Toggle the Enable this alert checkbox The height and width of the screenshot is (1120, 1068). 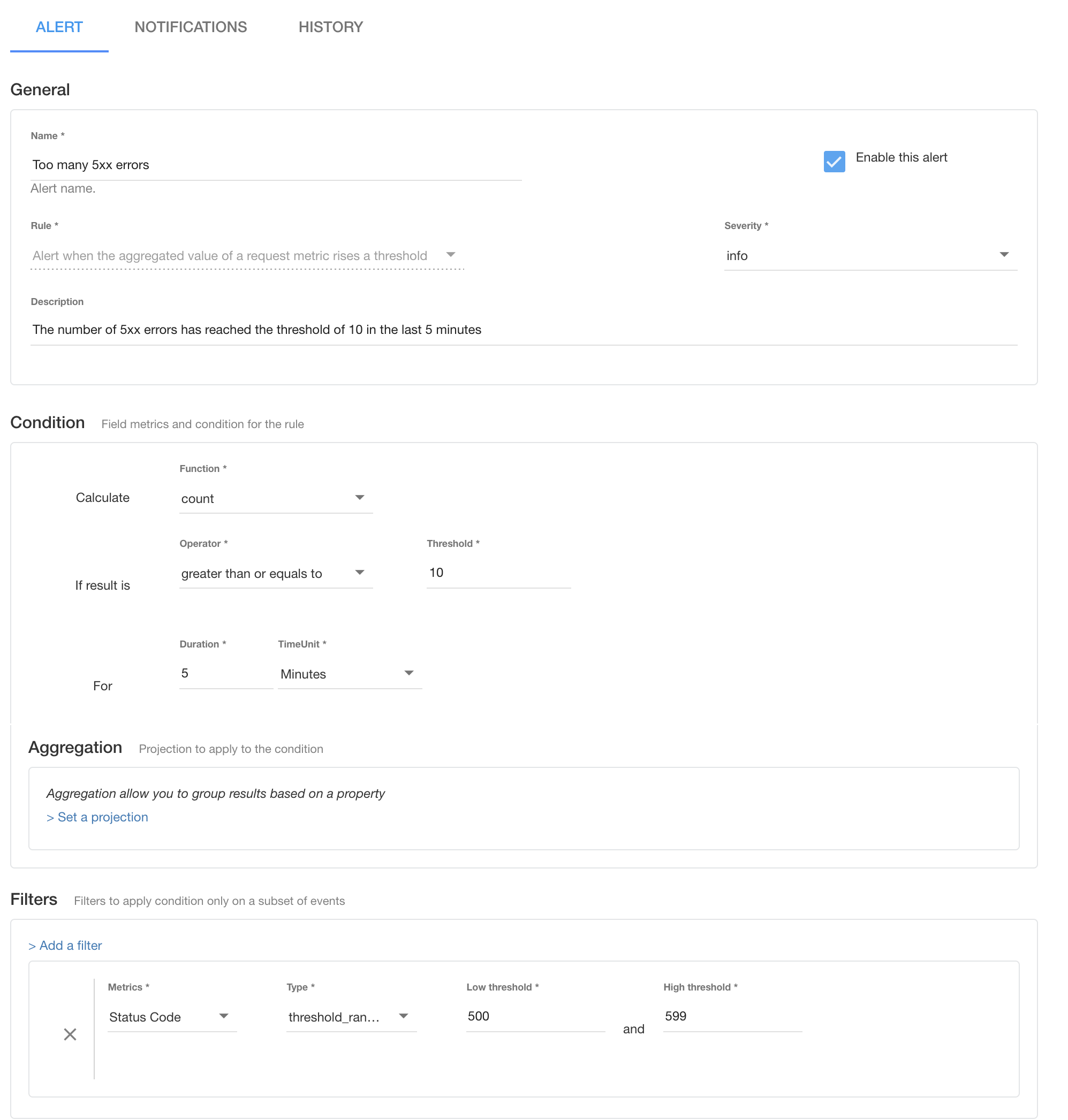click(834, 162)
